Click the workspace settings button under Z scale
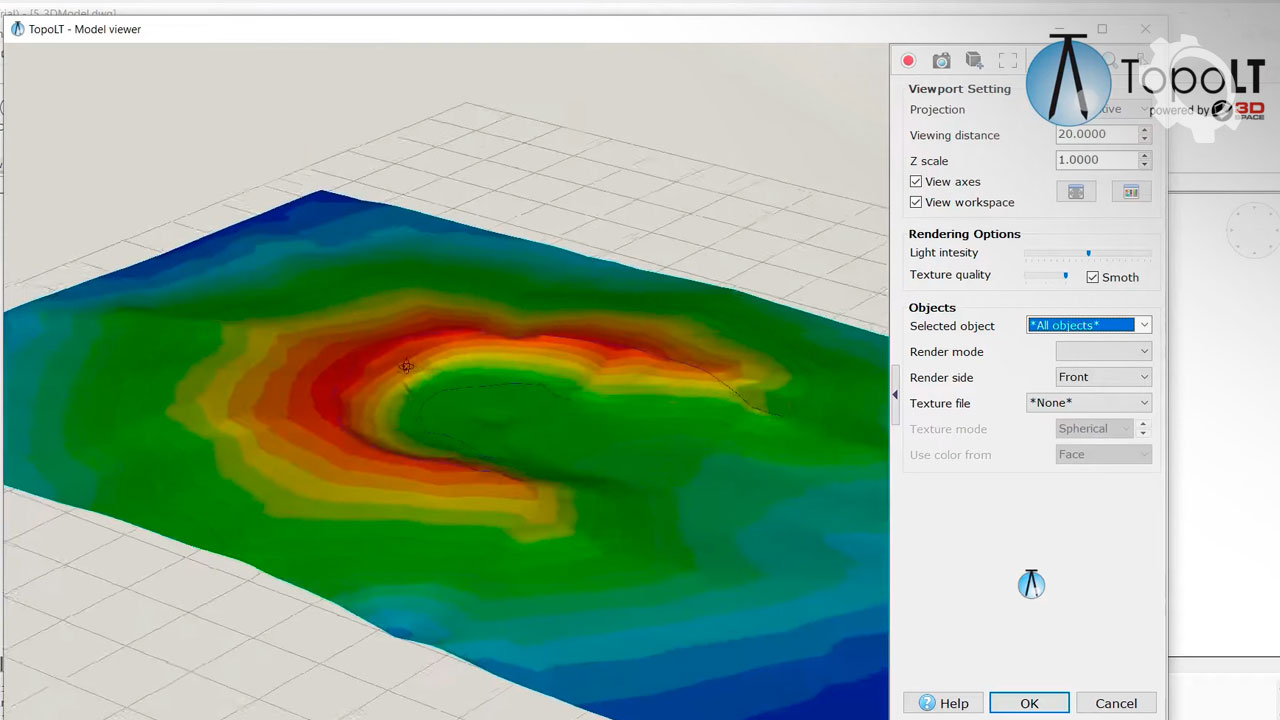Viewport: 1280px width, 720px height. [x=1076, y=192]
